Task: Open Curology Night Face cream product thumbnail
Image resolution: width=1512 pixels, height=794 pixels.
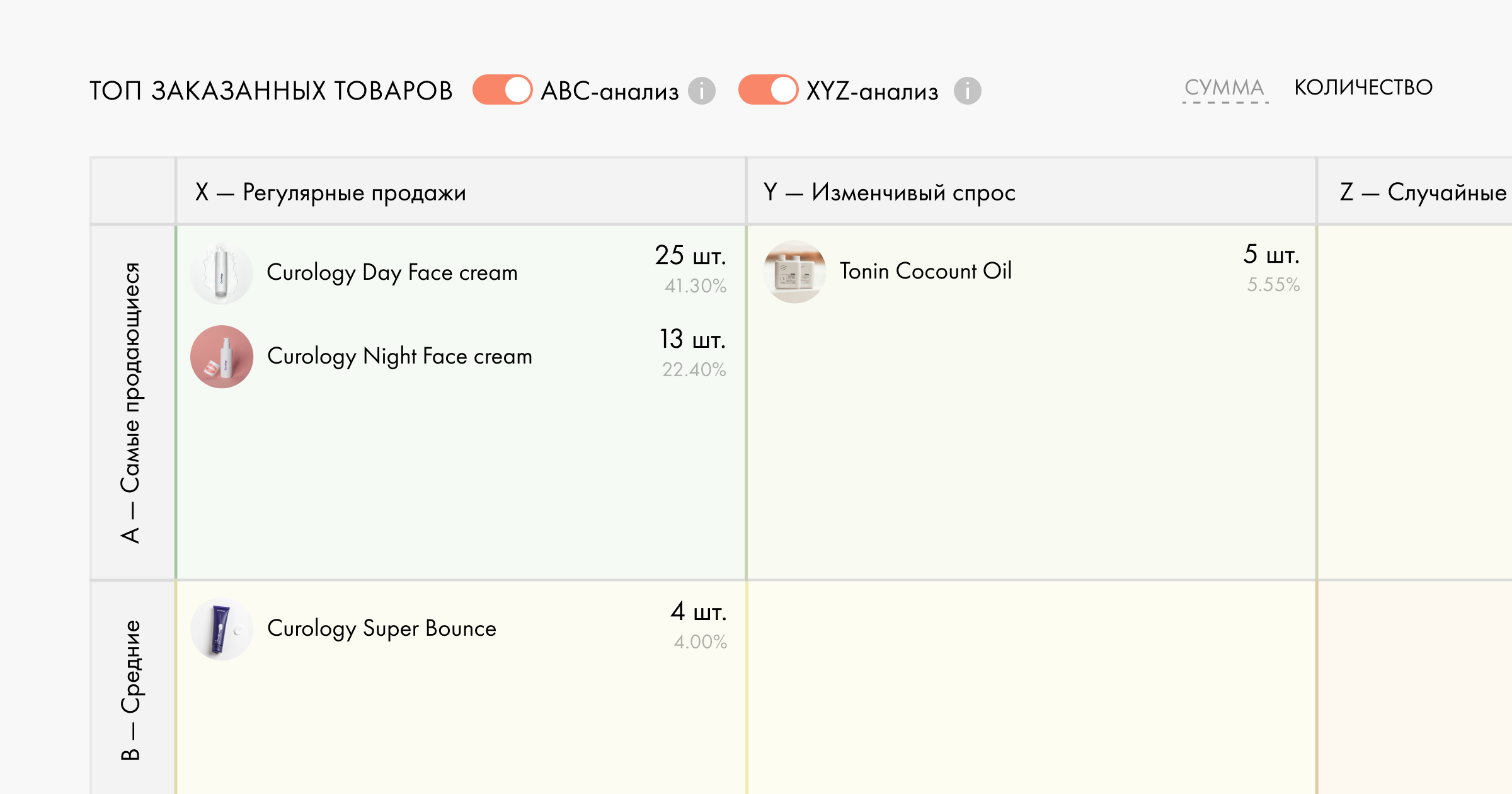Action: 221,357
